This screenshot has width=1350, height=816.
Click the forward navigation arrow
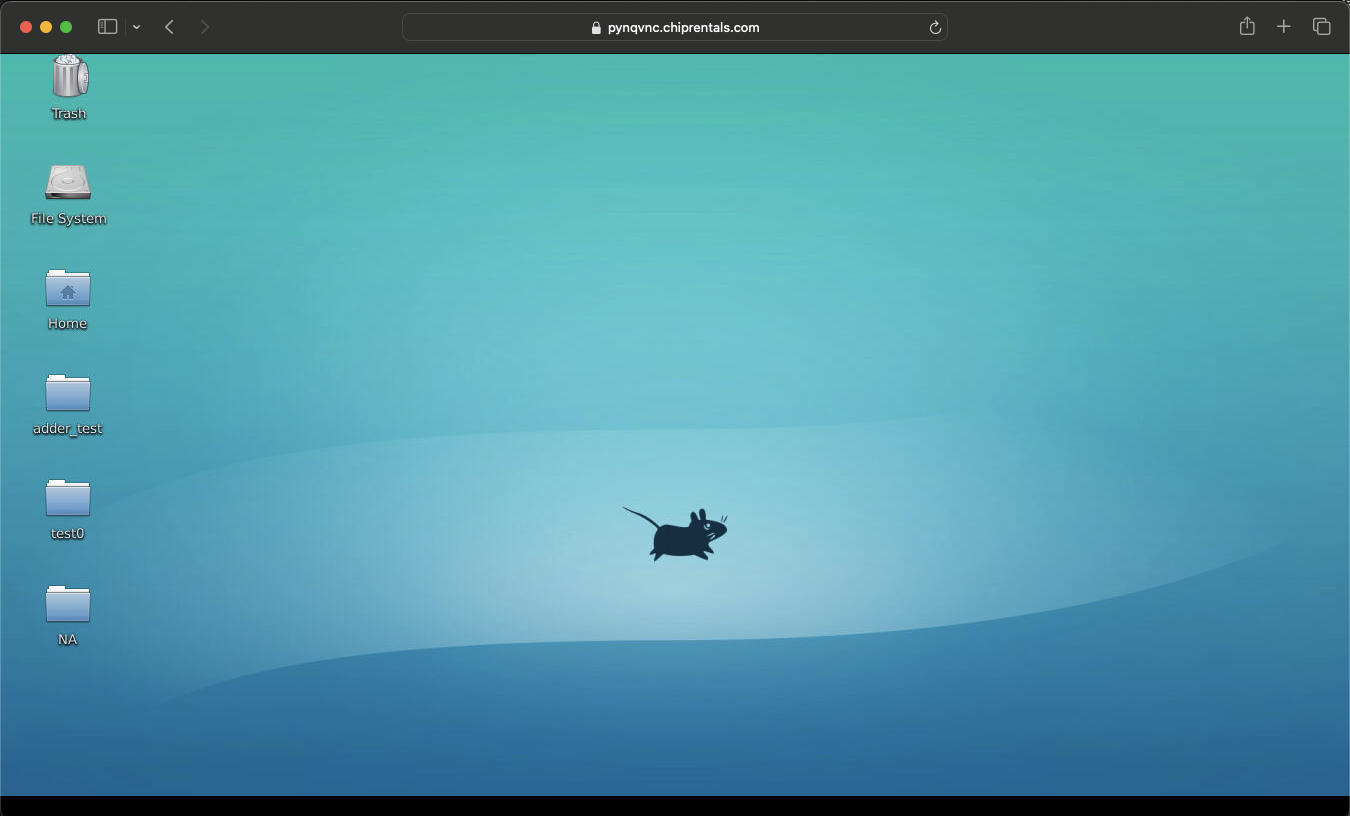tap(205, 27)
